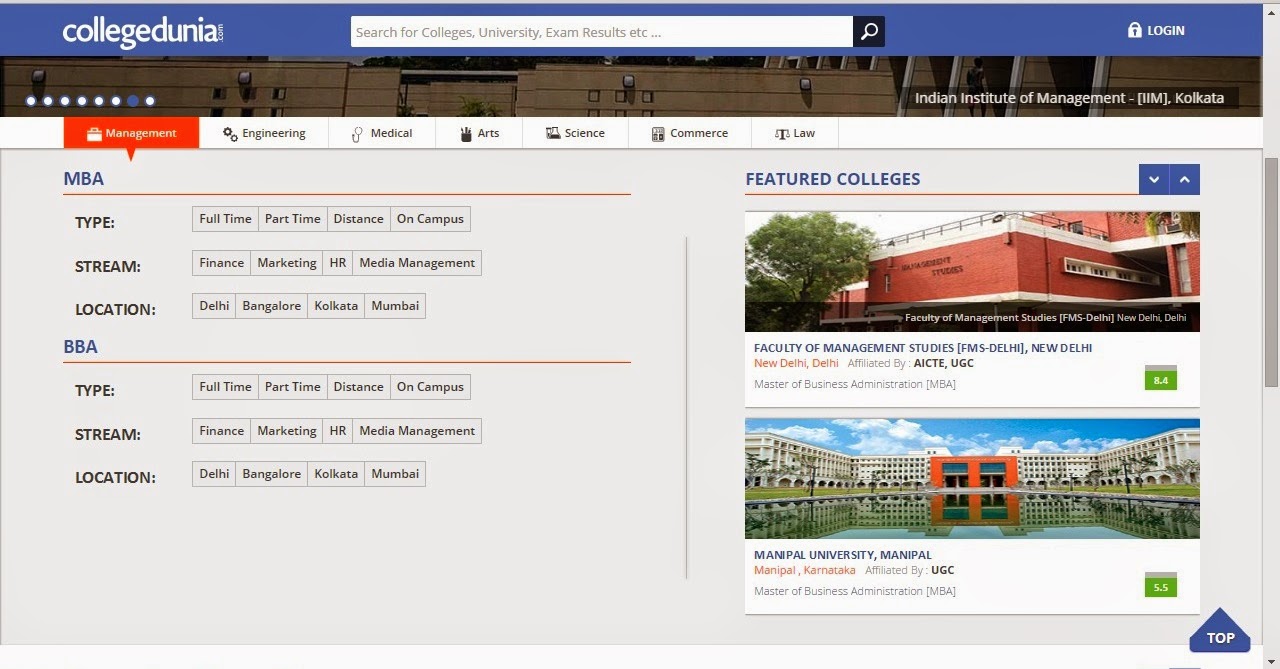Select the last banner slide dot
The width and height of the screenshot is (1280, 669).
pos(150,101)
